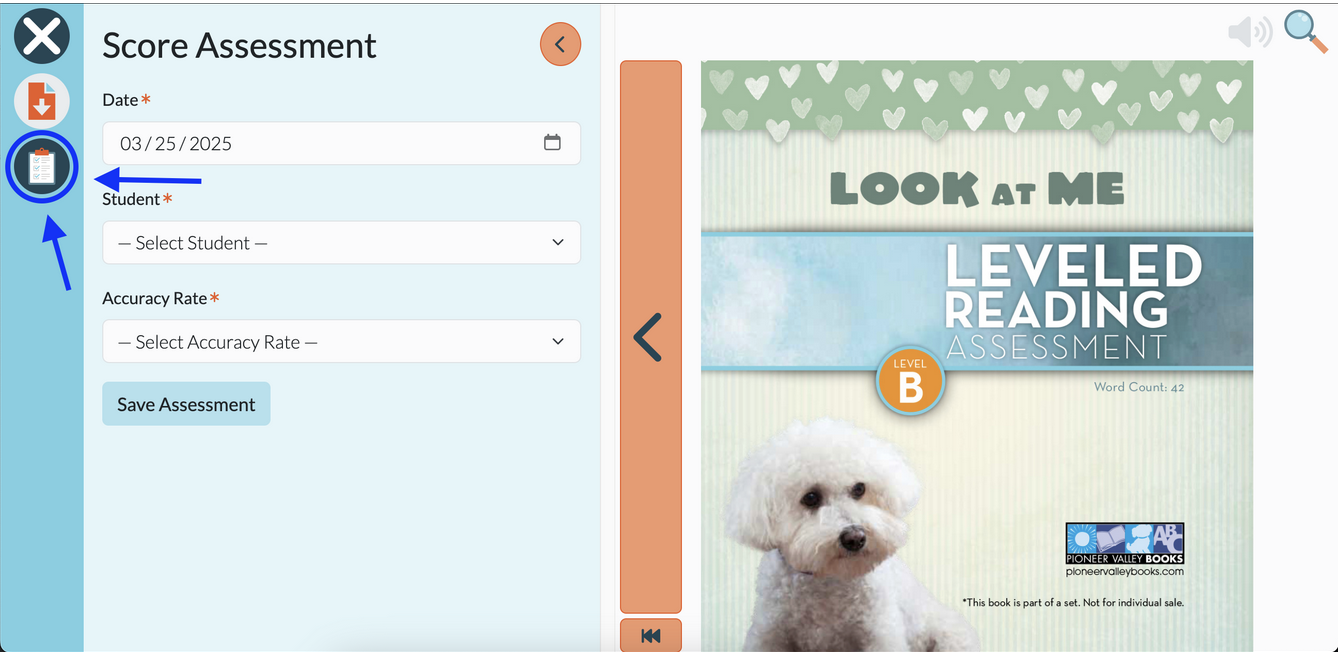Click the pioneervalleybooks.com text on the cover
The image size is (1338, 652).
(1125, 571)
